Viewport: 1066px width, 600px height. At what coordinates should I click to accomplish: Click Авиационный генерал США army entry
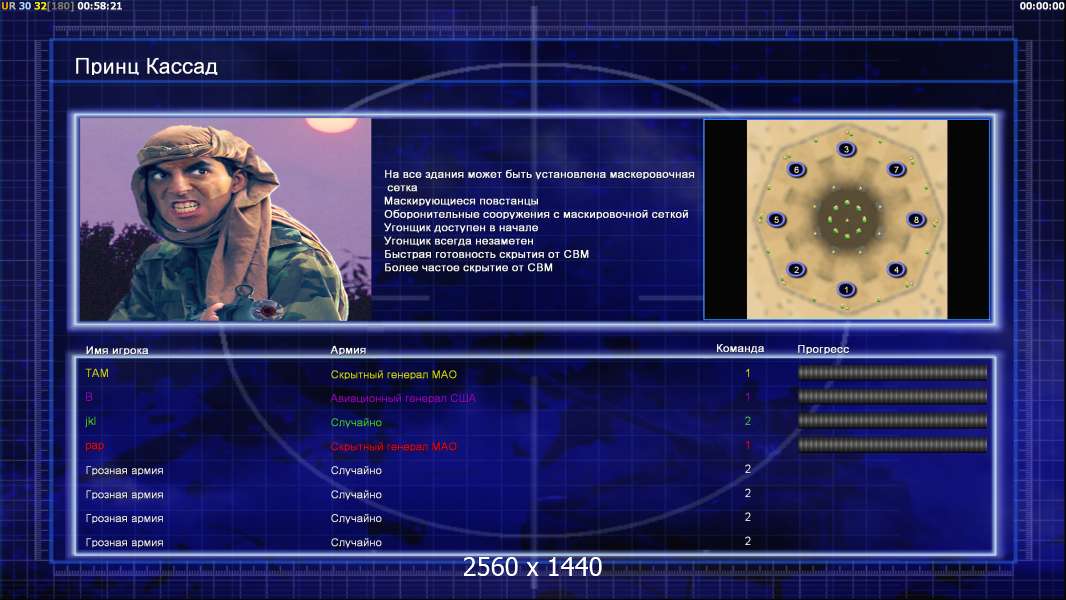[x=403, y=398]
